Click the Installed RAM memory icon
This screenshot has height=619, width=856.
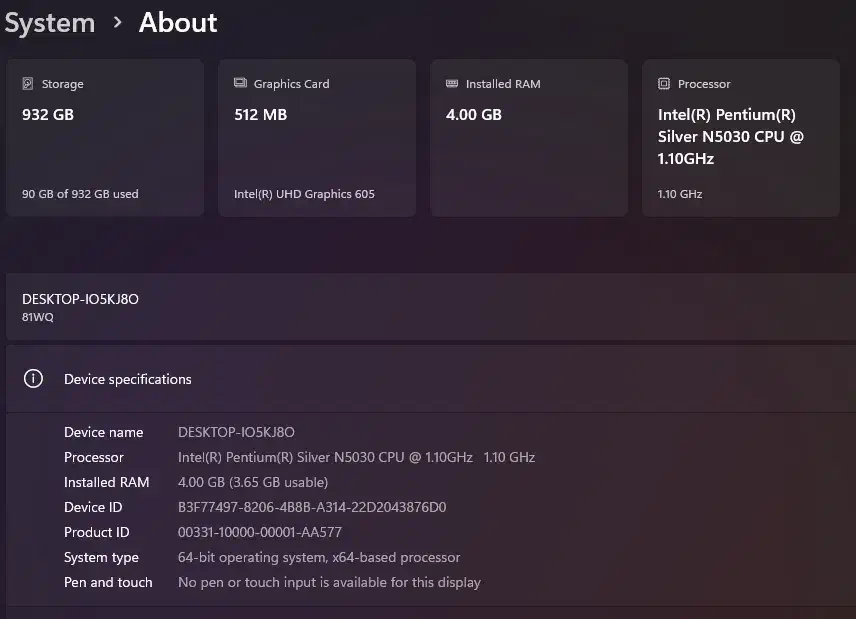[452, 84]
